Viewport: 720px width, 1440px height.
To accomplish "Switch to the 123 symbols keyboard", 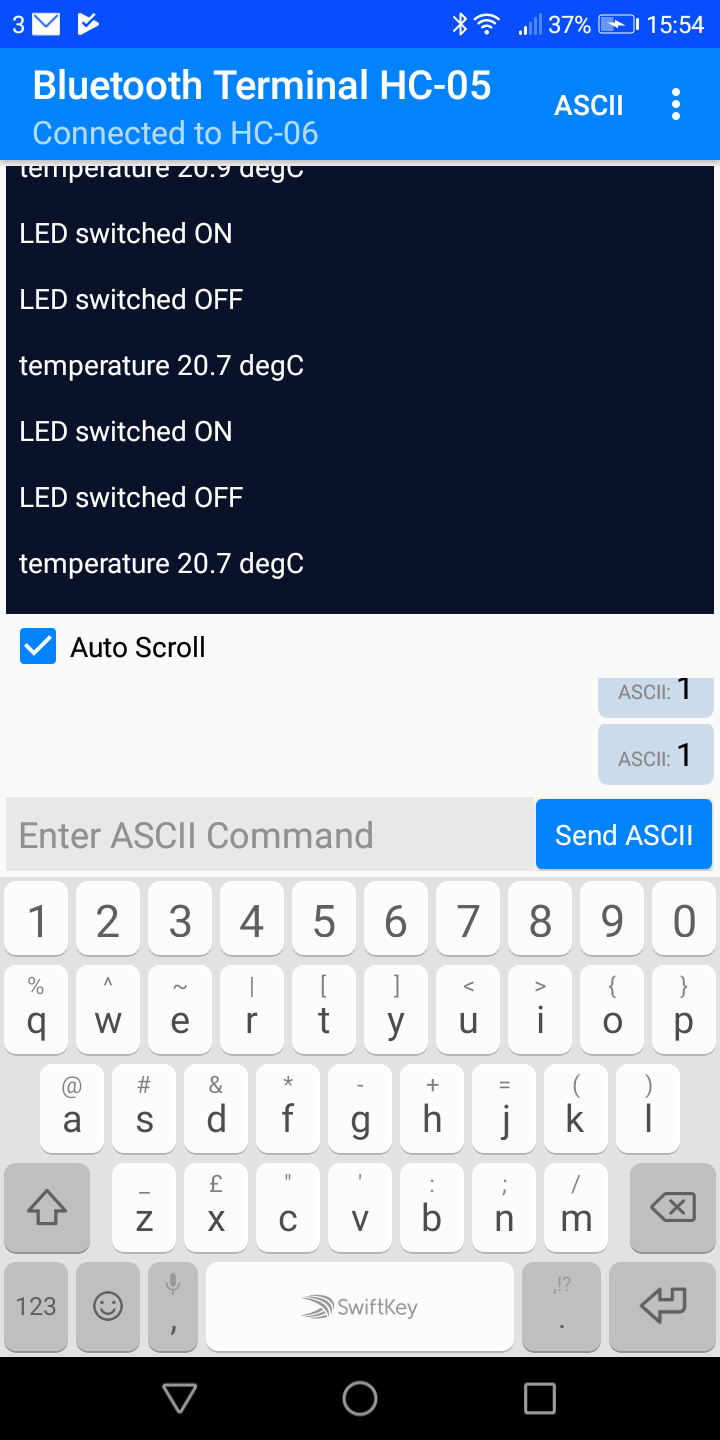I will tap(36, 1306).
